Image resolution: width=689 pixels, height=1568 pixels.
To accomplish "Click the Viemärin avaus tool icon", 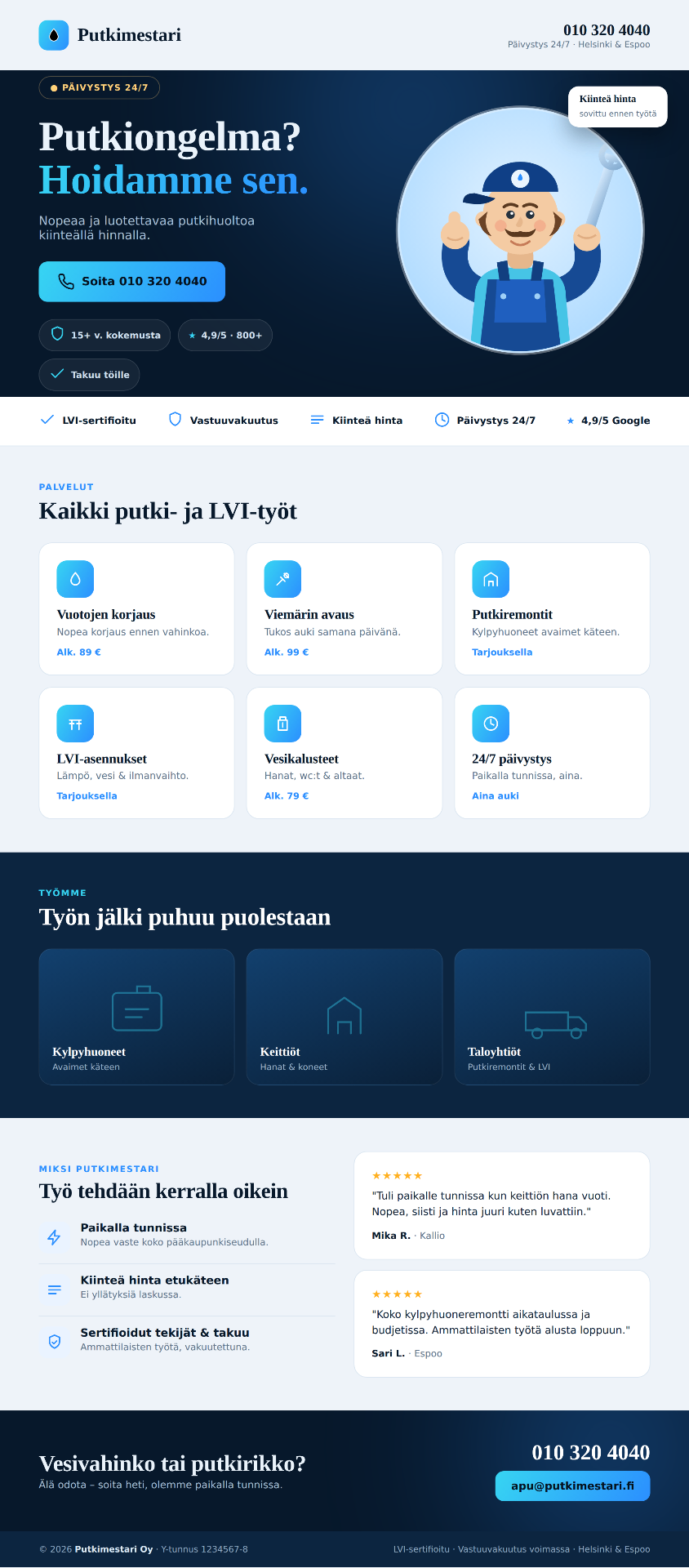I will (282, 579).
